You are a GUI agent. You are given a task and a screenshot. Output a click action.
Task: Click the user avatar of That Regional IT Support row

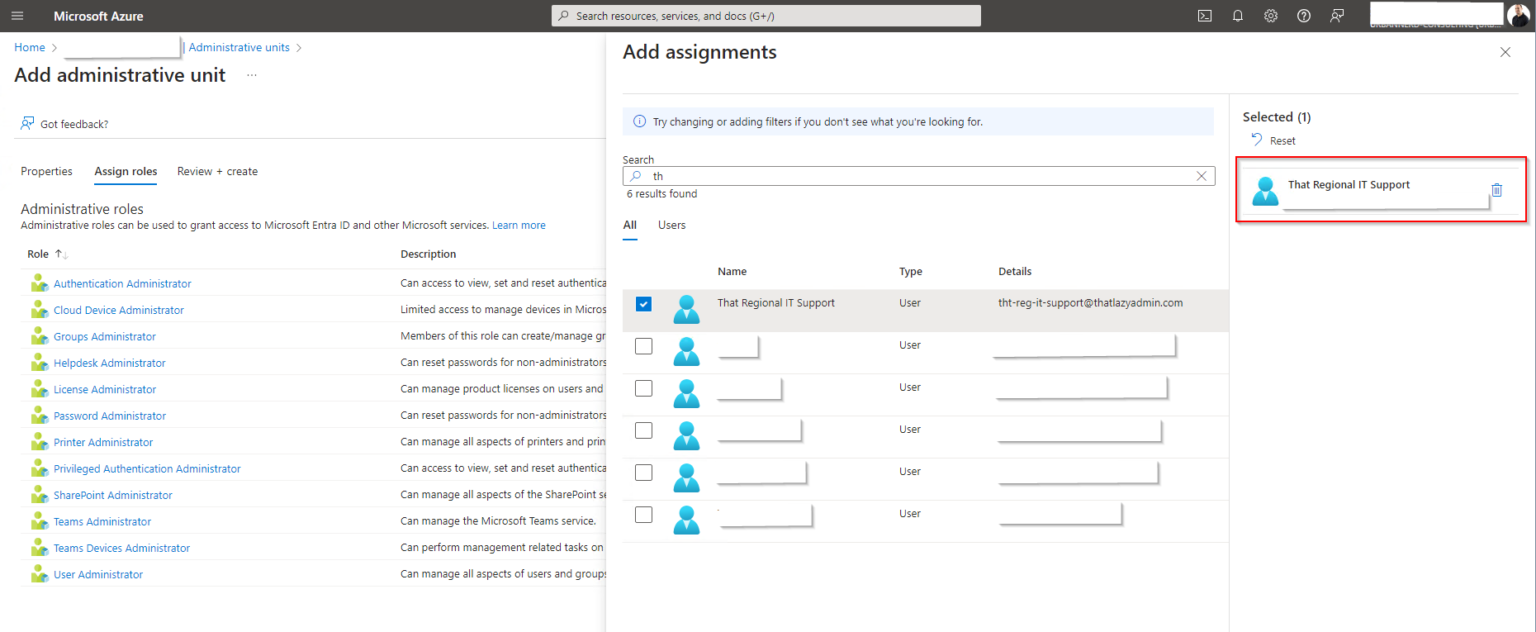(686, 309)
